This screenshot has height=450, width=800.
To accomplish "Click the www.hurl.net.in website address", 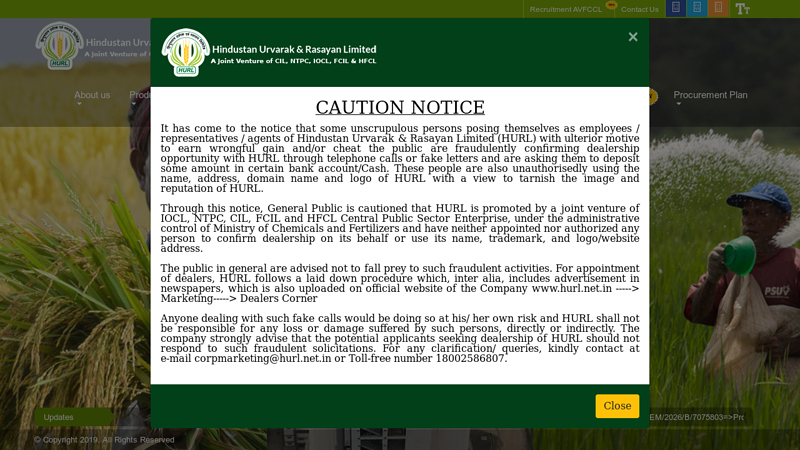I will click(x=571, y=288).
